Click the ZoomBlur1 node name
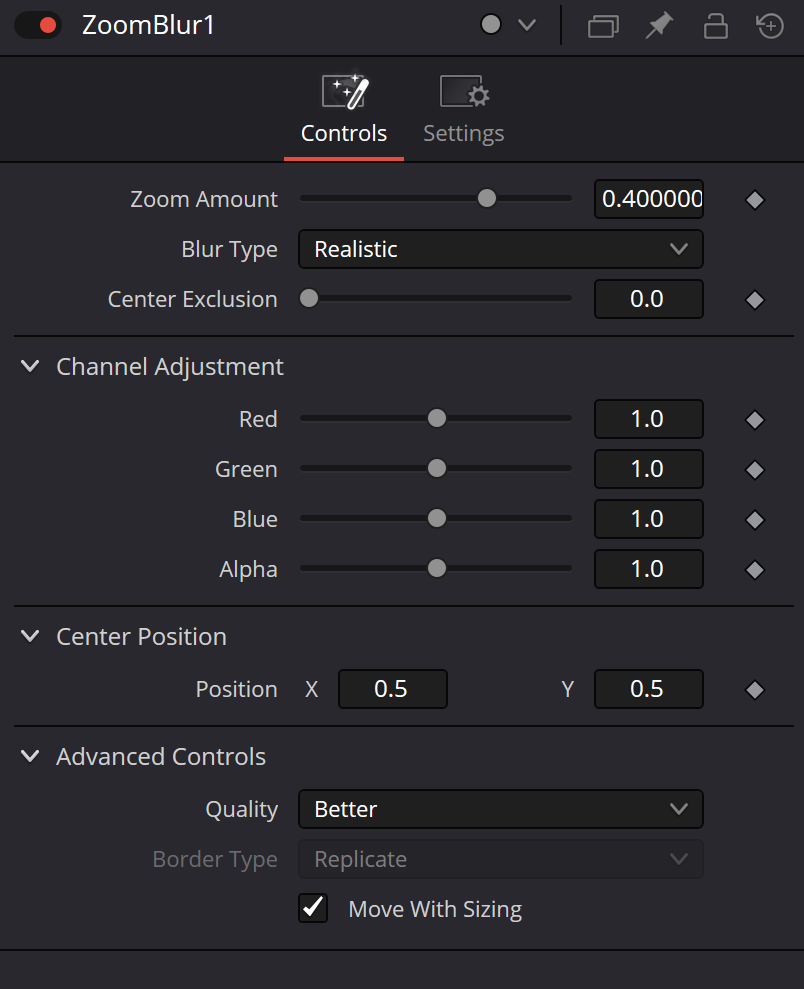The width and height of the screenshot is (804, 989). pos(148,25)
